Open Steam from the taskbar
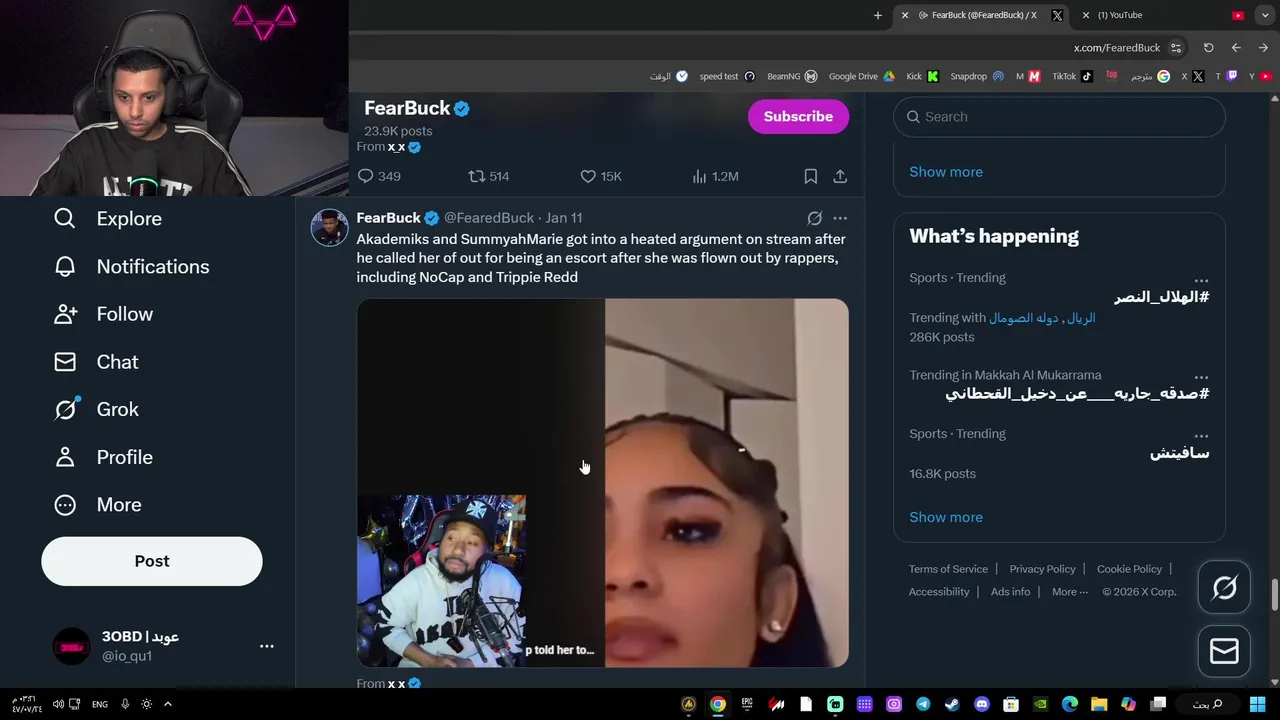This screenshot has width=1280, height=720. click(952, 704)
